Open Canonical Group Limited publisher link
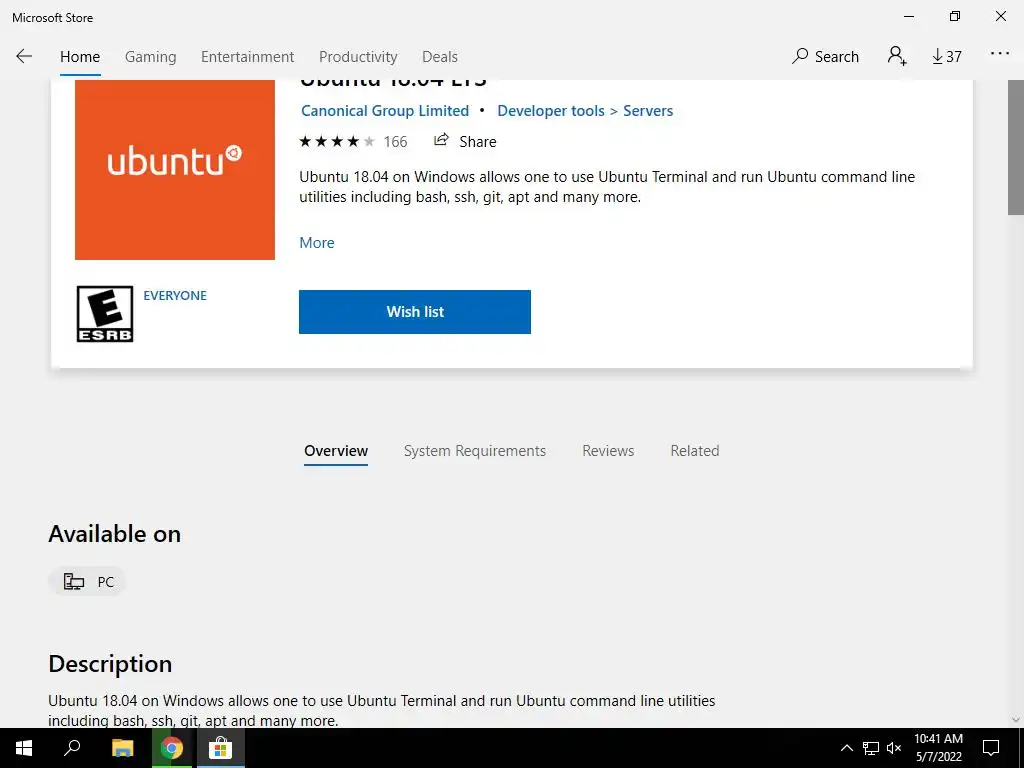The image size is (1024, 768). click(x=385, y=111)
